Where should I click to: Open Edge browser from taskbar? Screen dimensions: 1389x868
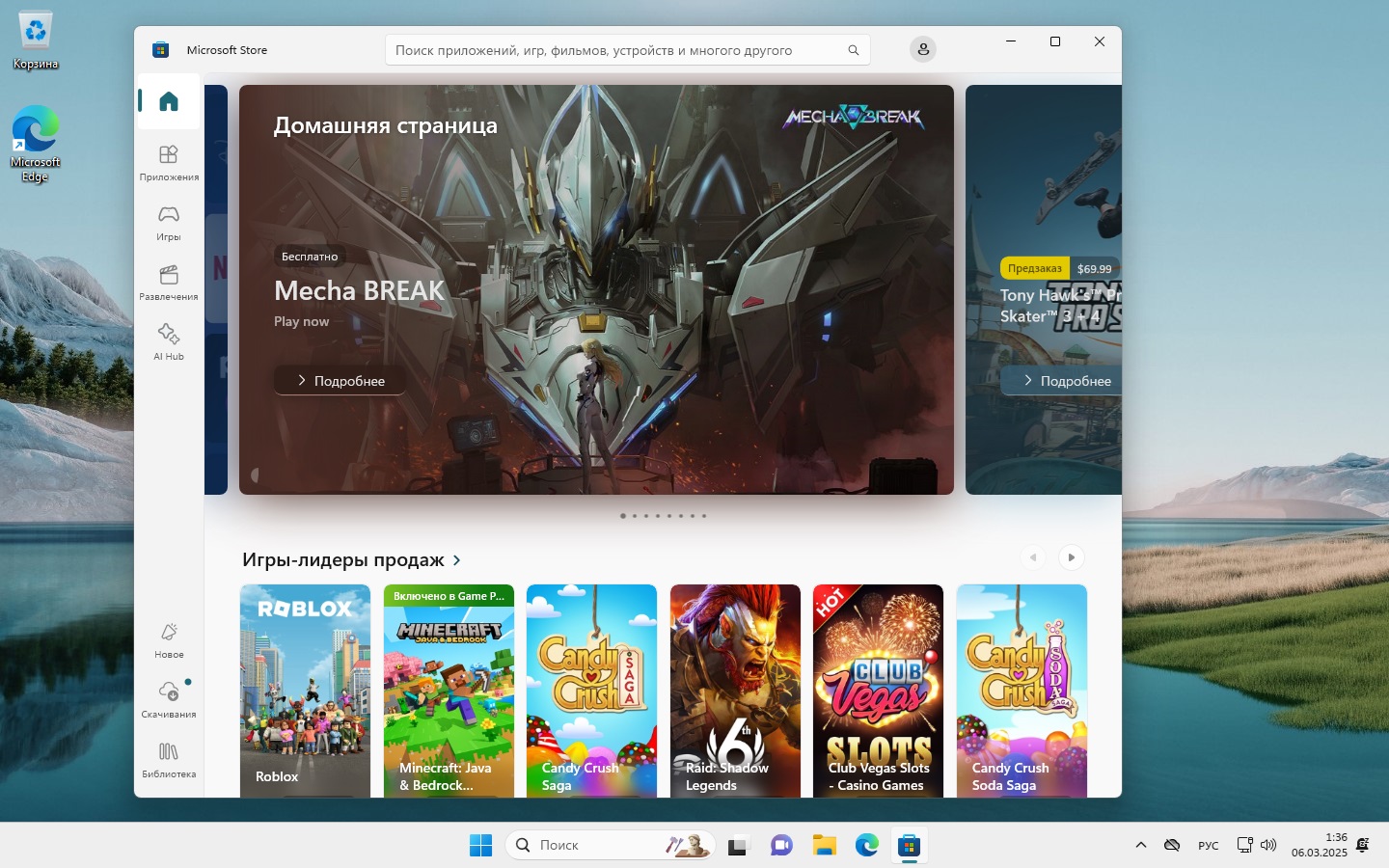pyautogui.click(x=867, y=846)
